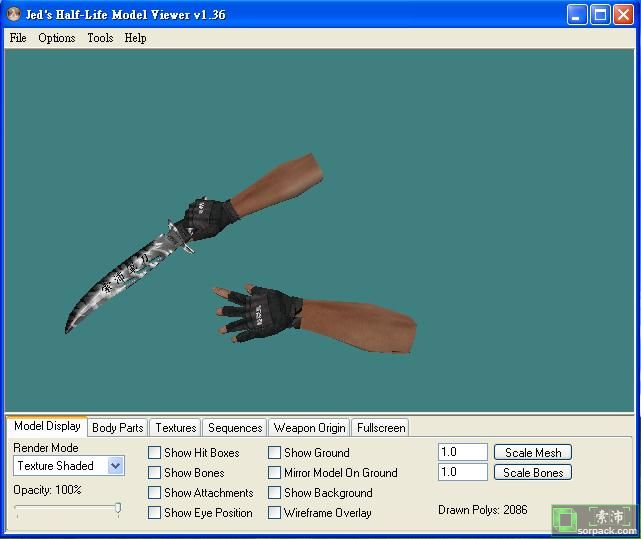The height and width of the screenshot is (539, 641).
Task: Click the Opacity slider handle
Action: click(118, 509)
